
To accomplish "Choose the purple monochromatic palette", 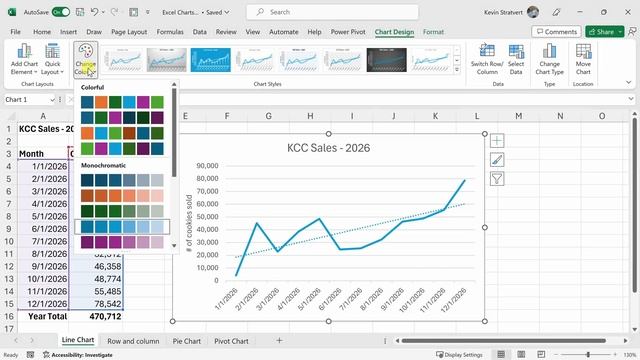I will click(122, 242).
